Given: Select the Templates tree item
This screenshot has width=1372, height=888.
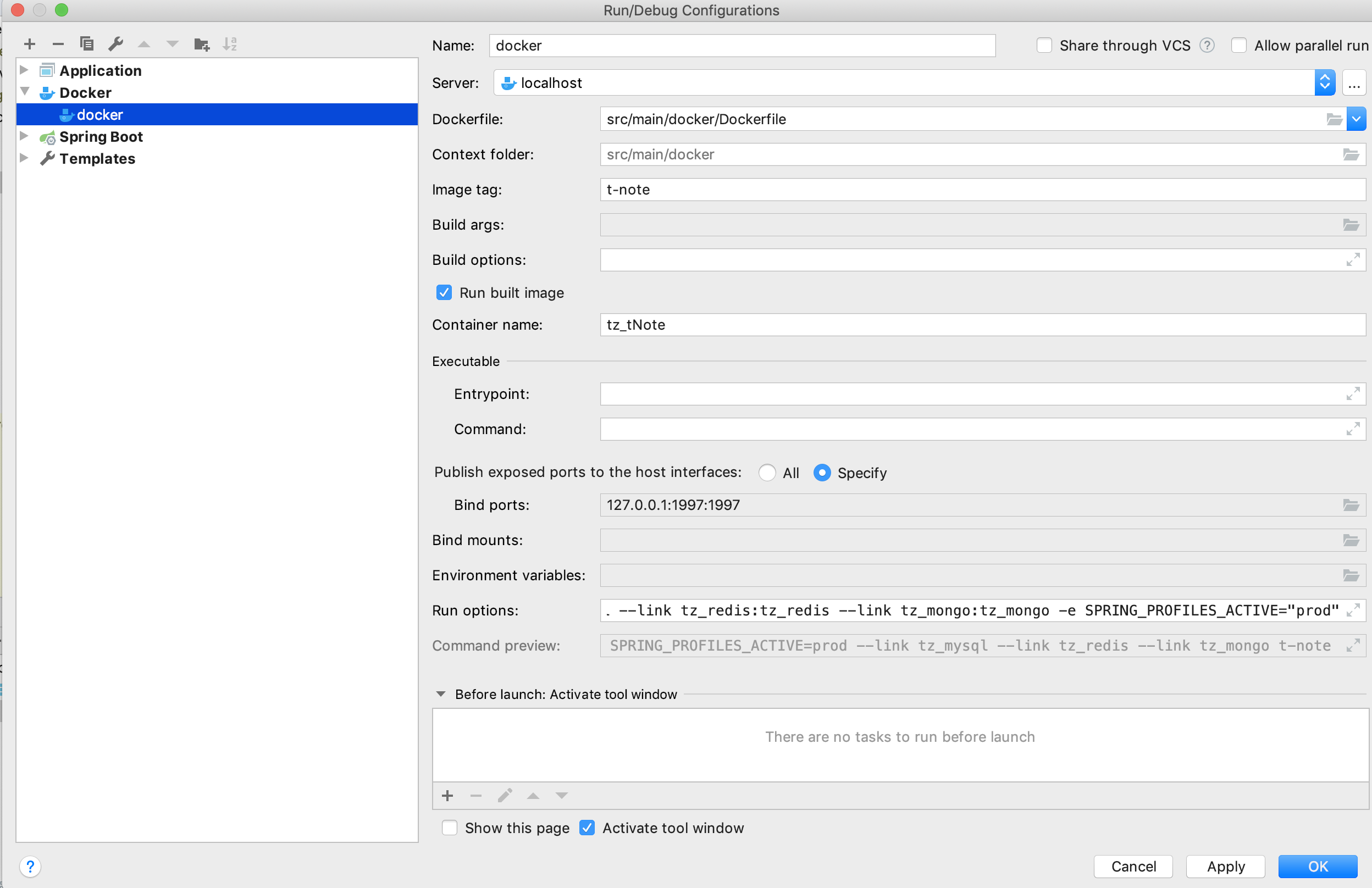Looking at the screenshot, I should pos(97,158).
